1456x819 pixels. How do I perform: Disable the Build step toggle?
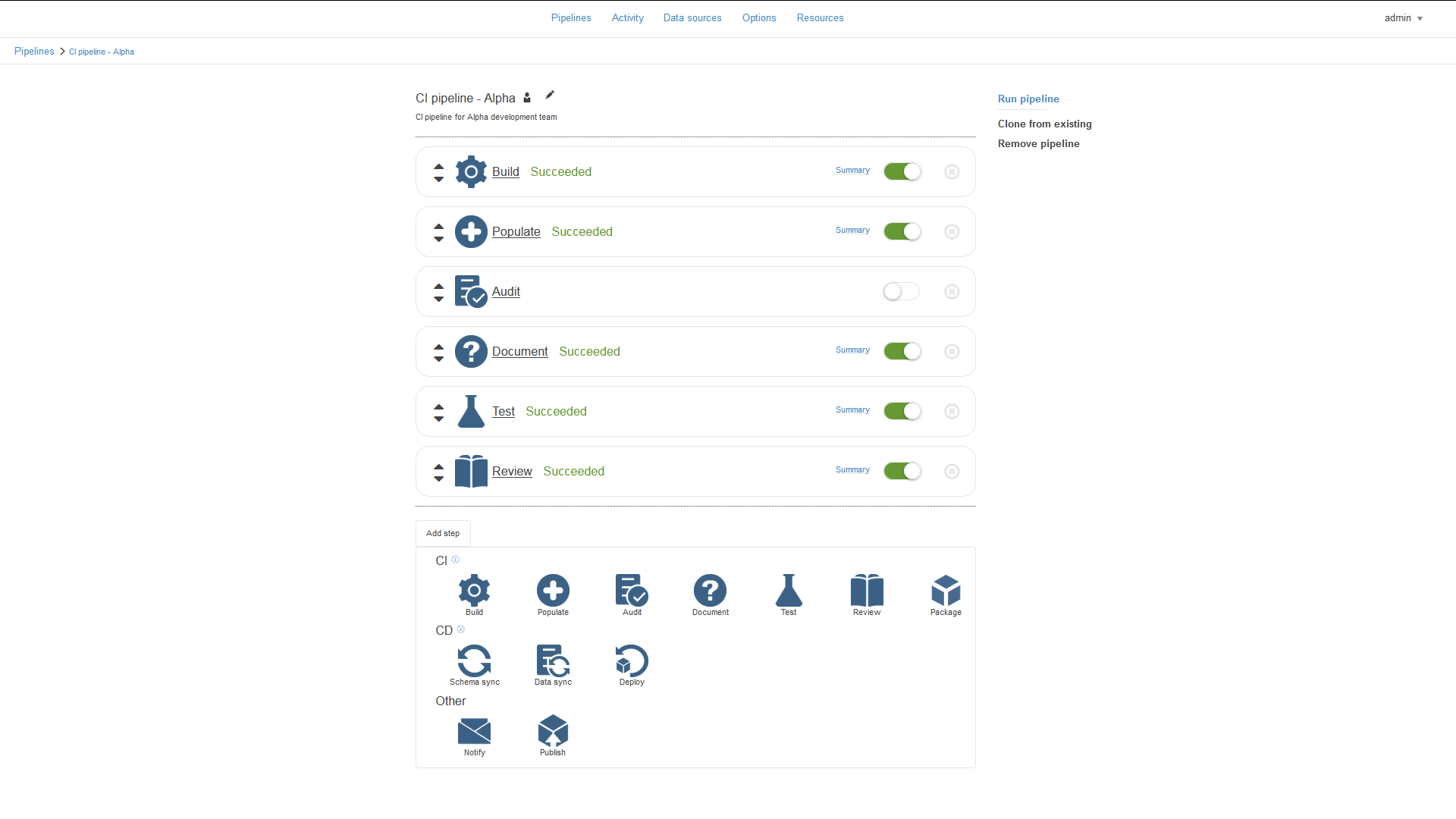tap(902, 171)
